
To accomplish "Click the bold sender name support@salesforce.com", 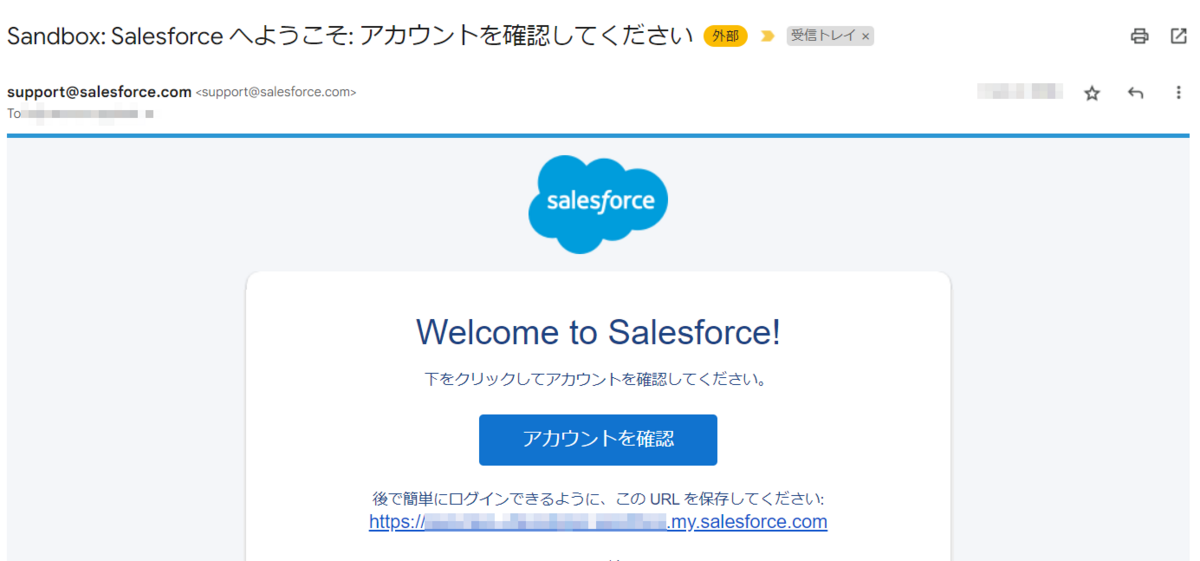I will pyautogui.click(x=99, y=92).
